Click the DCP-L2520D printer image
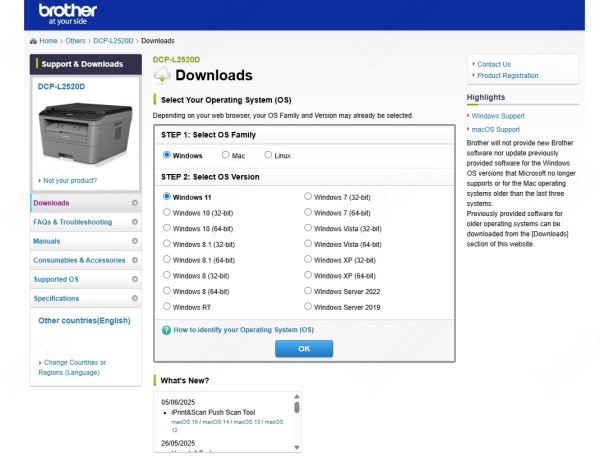The image size is (600, 472). [85, 133]
